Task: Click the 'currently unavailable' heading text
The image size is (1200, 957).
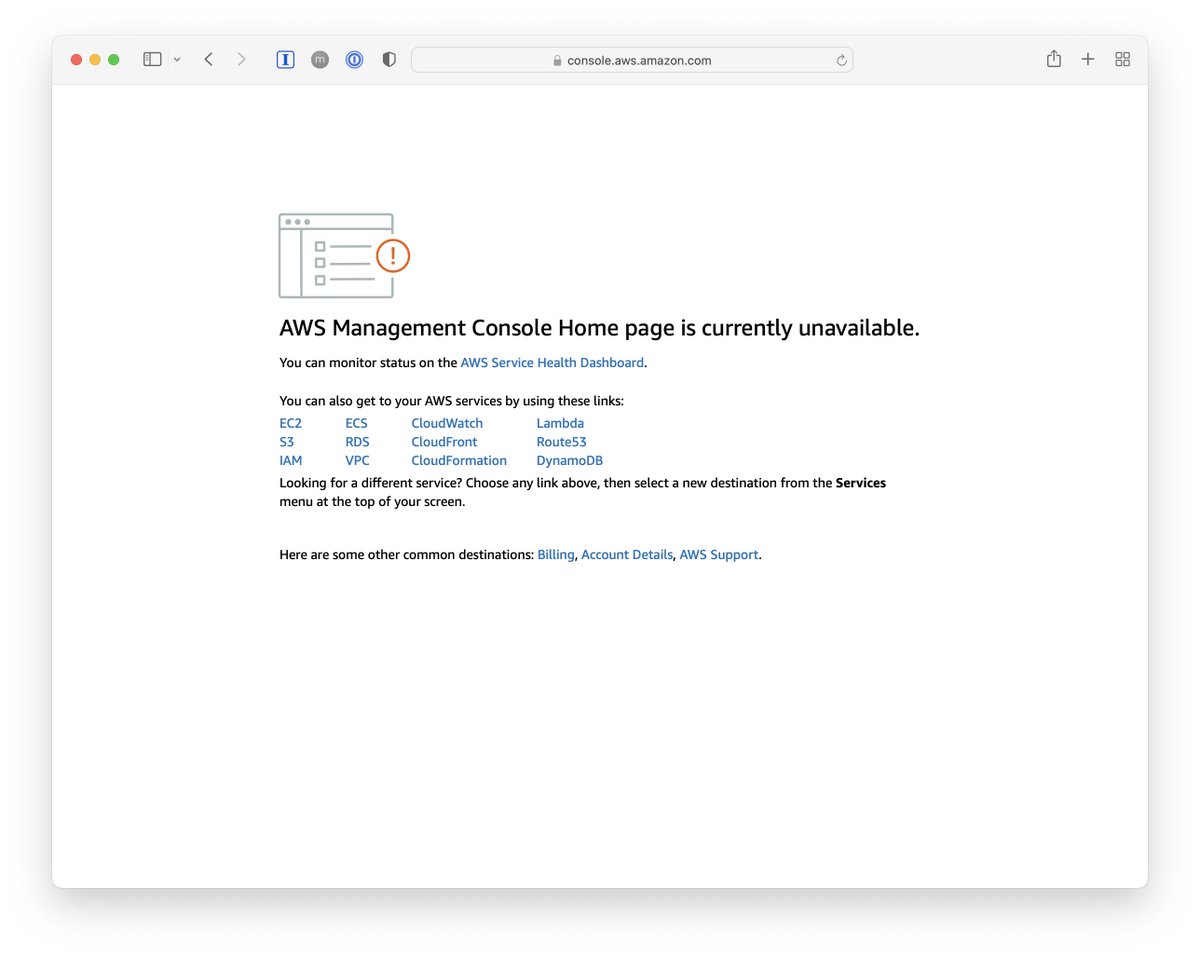Action: point(811,328)
